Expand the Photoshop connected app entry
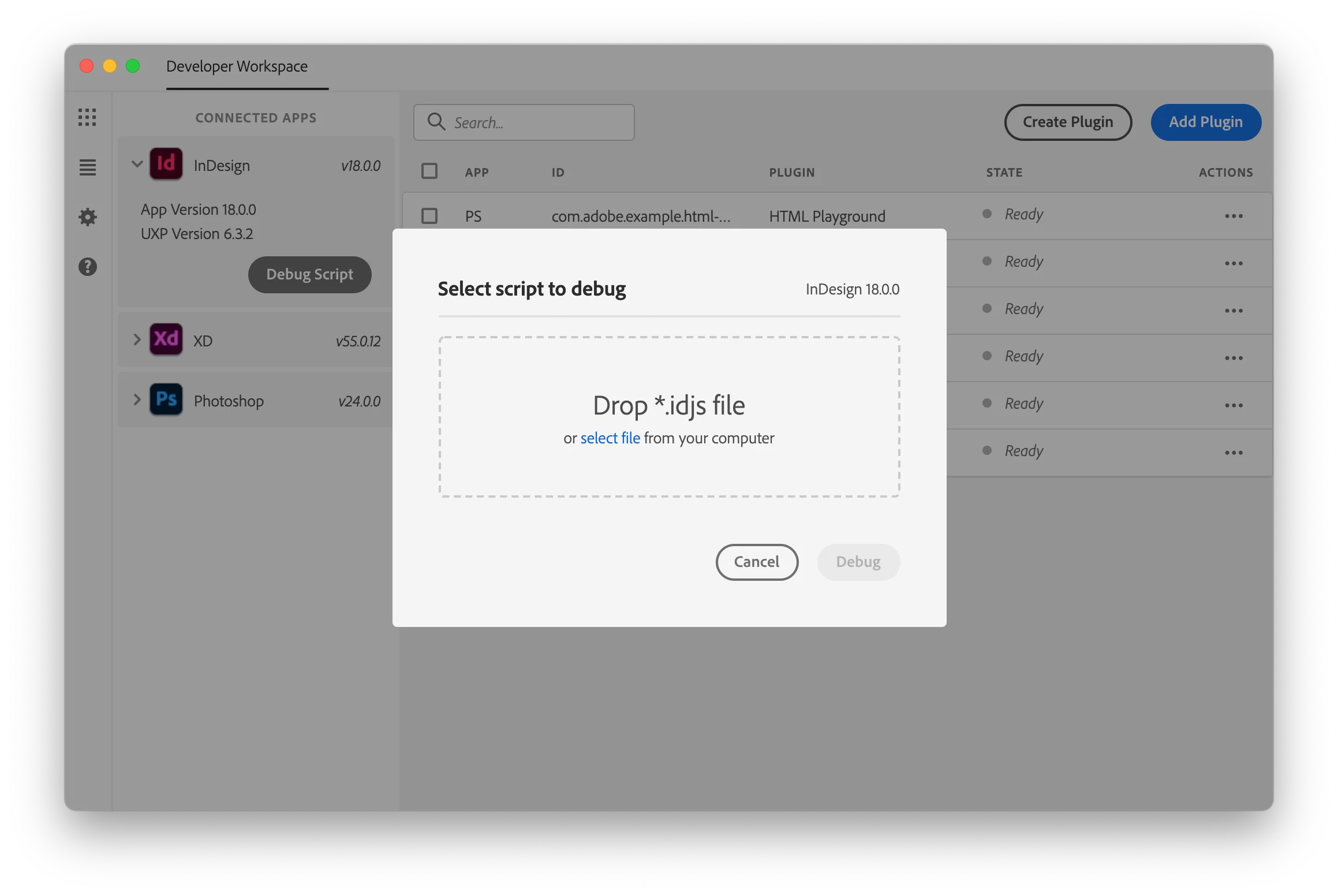This screenshot has width=1338, height=896. (x=137, y=400)
